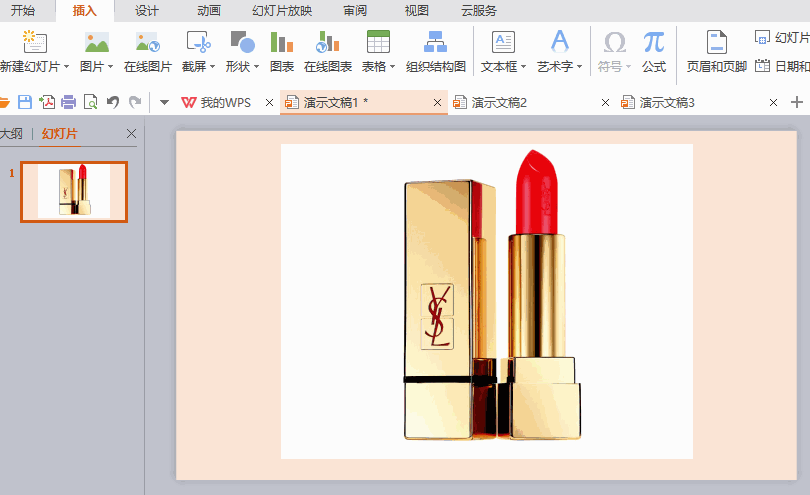Expand the 图片 dropdown arrow
This screenshot has height=495, width=810.
click(x=110, y=67)
